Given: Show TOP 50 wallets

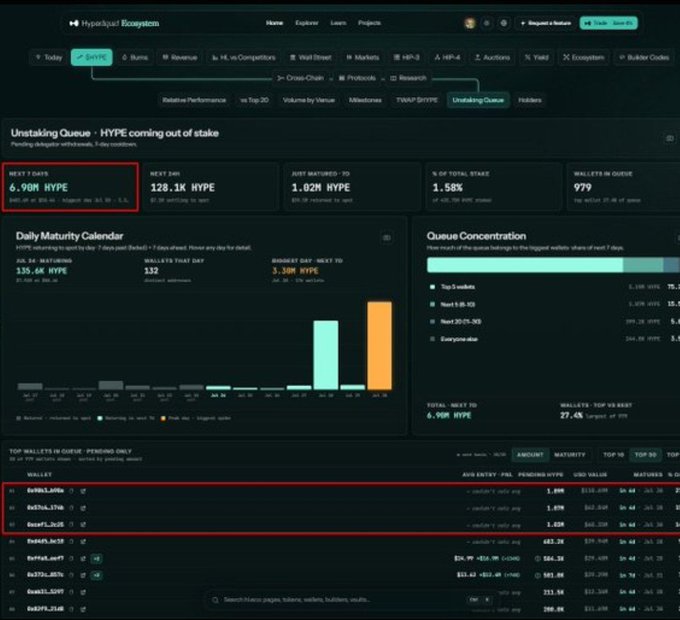Looking at the screenshot, I should click(645, 454).
